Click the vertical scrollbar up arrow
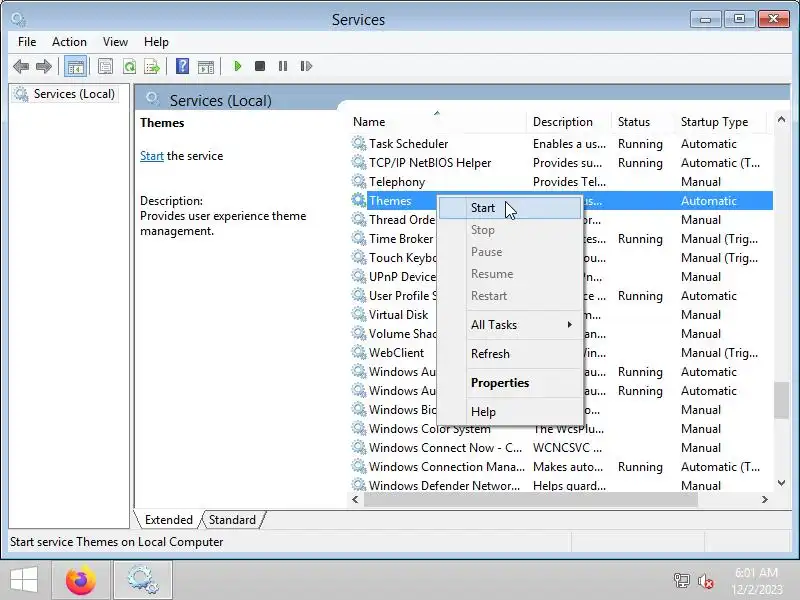Screen dimensions: 800x600 [781, 119]
